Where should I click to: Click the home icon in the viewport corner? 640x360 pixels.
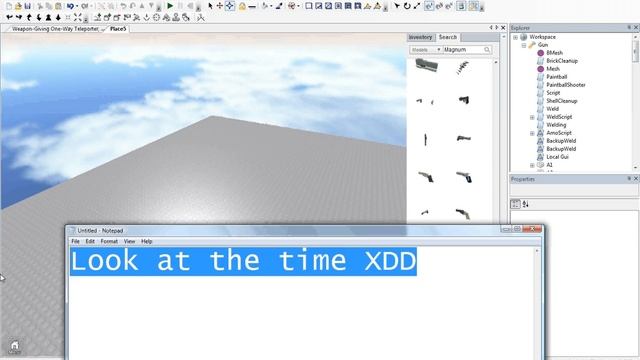tap(15, 346)
